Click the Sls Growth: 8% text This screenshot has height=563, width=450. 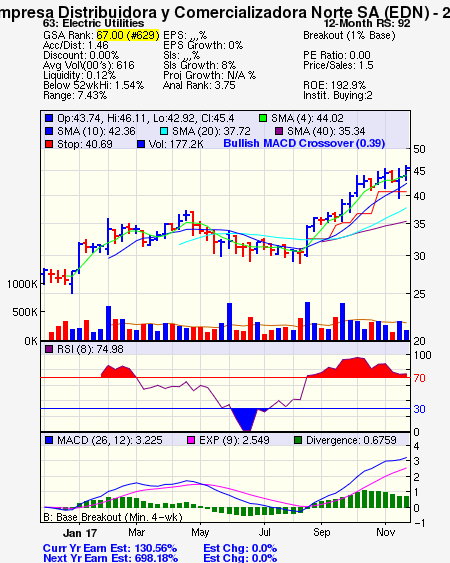199,65
